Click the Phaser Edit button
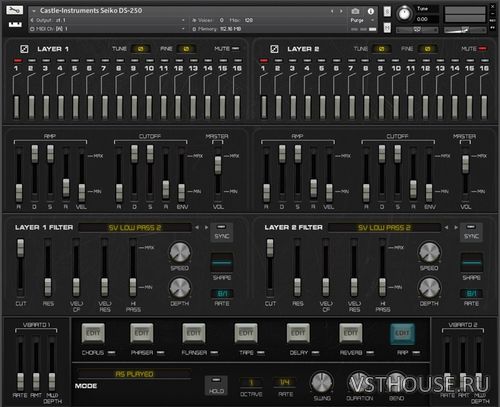Viewport: 500px width, 407px height. tap(142, 333)
